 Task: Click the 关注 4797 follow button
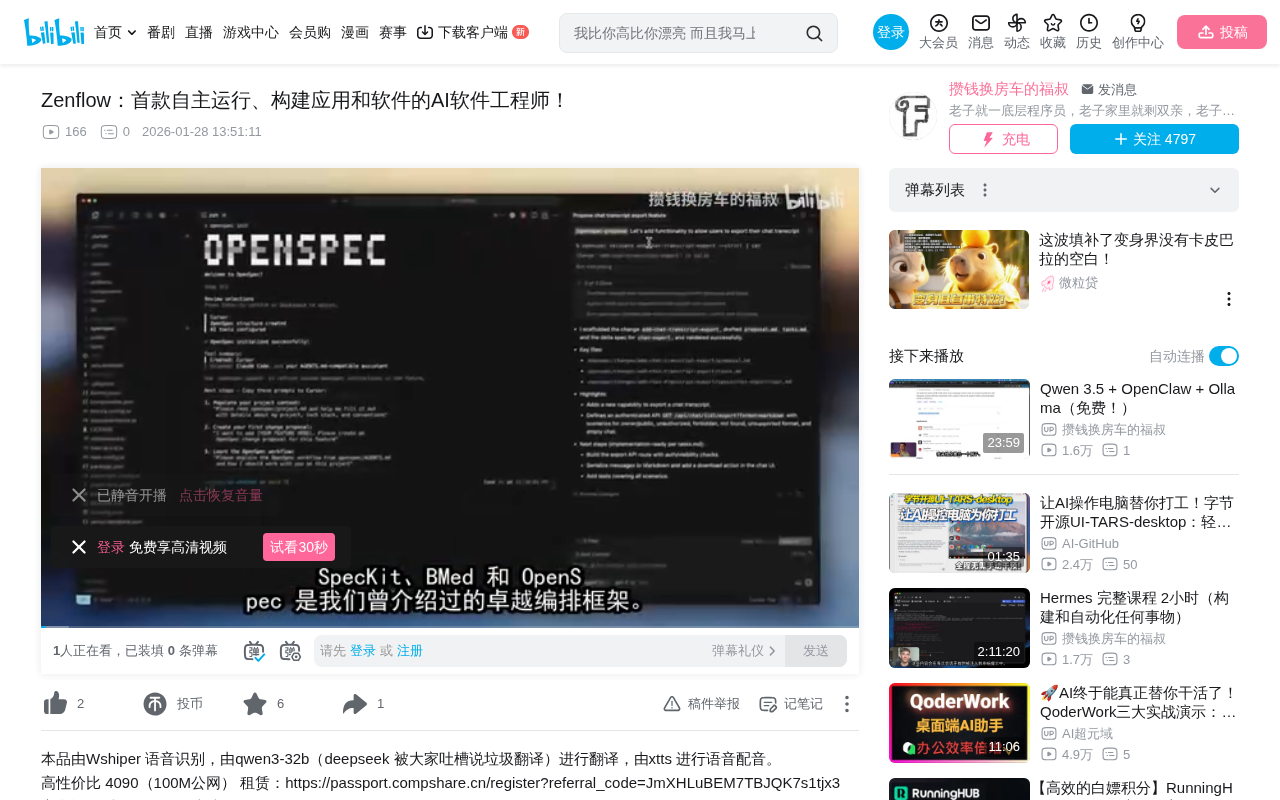coord(1154,139)
